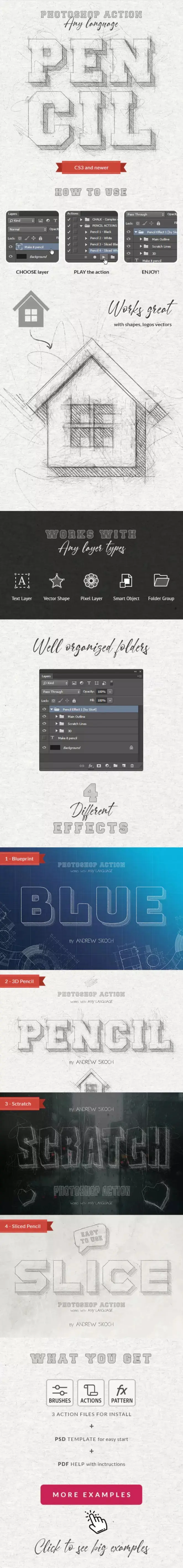Click the Background layer black thumbnail

click(x=55, y=748)
